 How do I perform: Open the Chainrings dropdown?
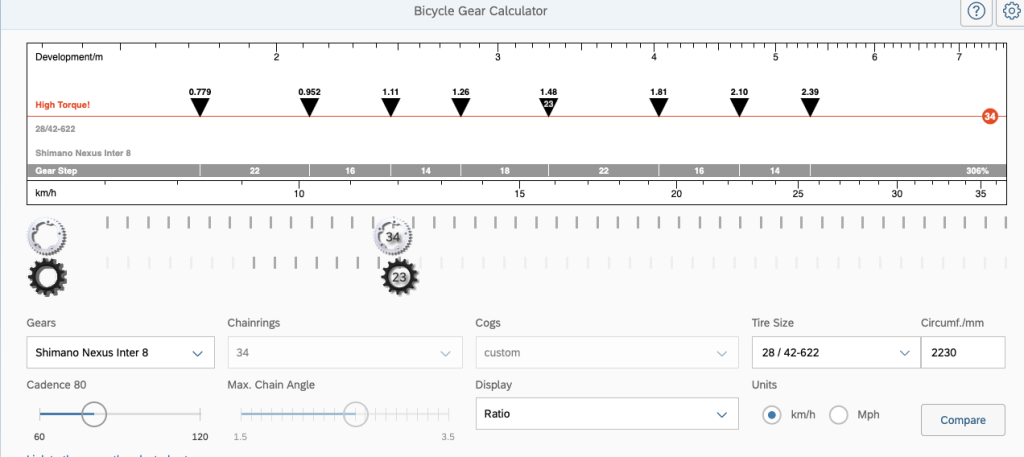tap(345, 353)
